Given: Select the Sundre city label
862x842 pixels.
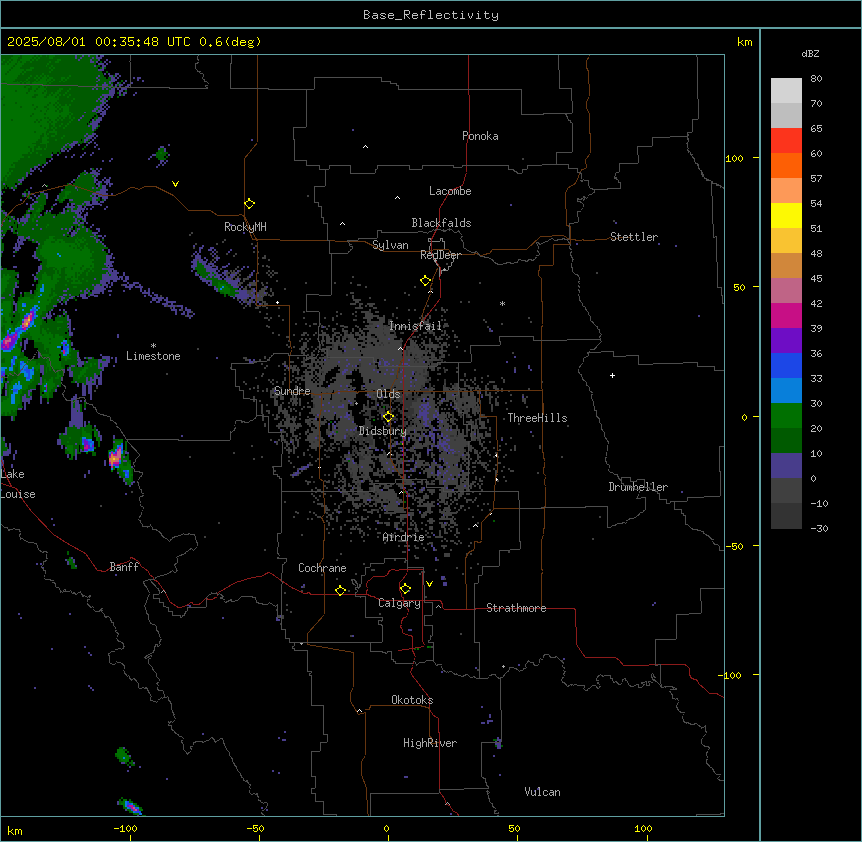Looking at the screenshot, I should click(292, 391).
